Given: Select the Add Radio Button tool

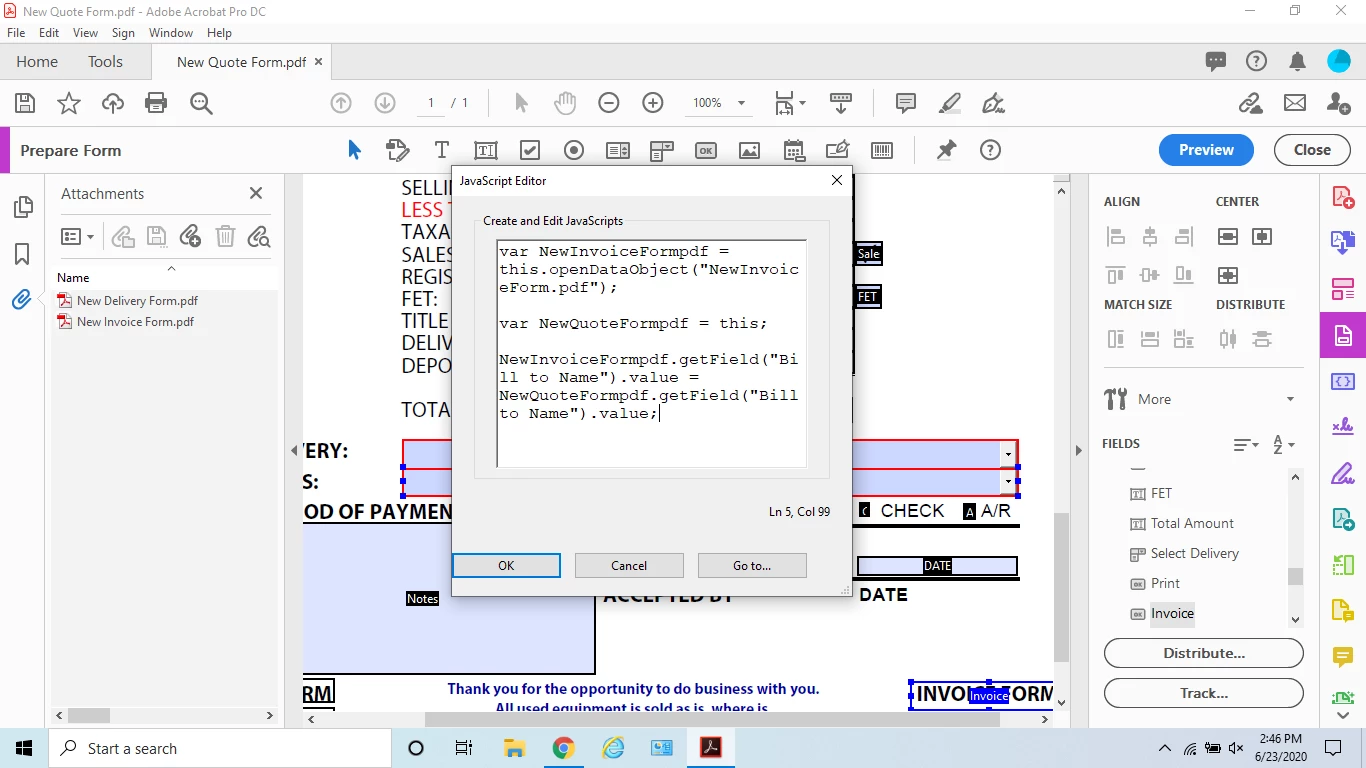Looking at the screenshot, I should (574, 150).
